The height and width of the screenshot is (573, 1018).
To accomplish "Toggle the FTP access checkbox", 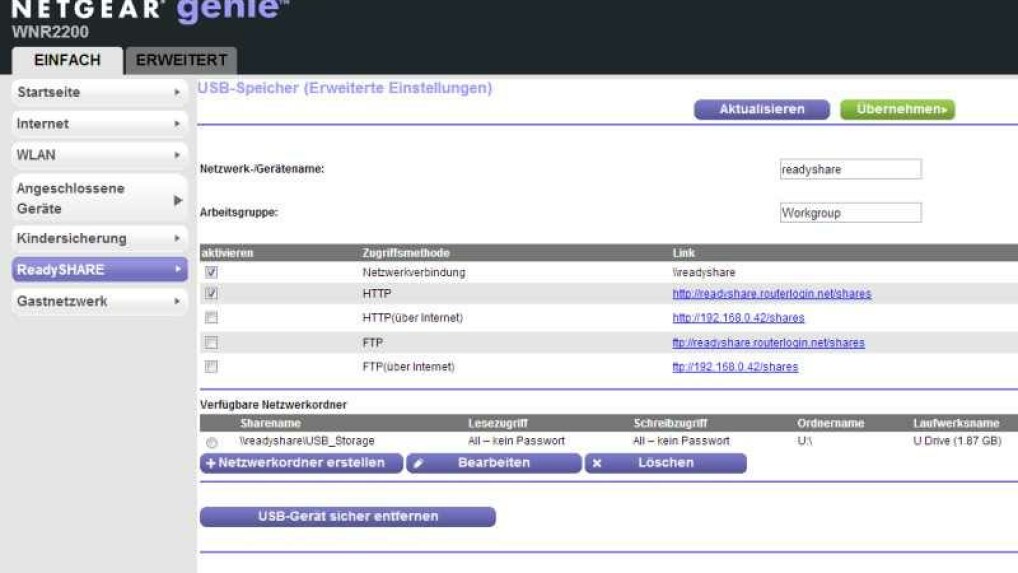I will 211,343.
